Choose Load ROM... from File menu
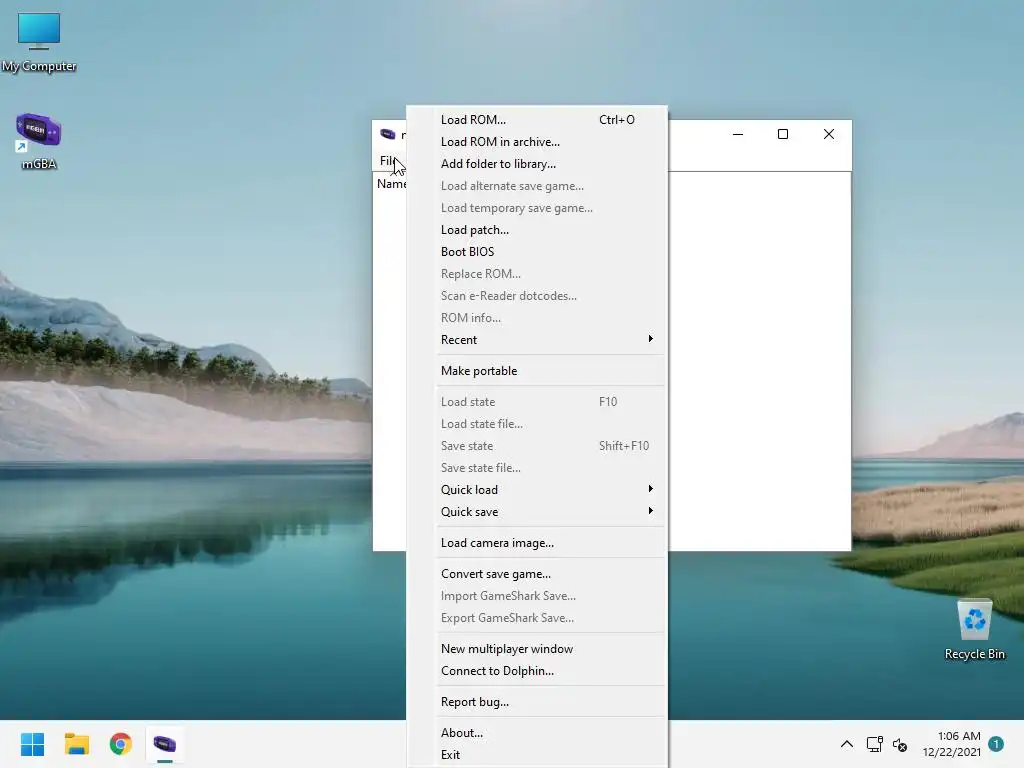This screenshot has width=1024, height=768. [537, 120]
